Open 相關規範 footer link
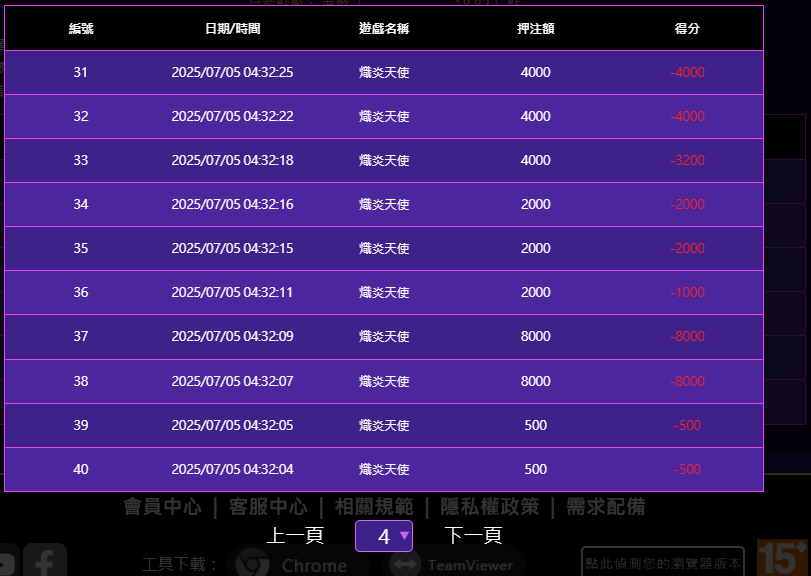811x576 pixels. click(374, 507)
